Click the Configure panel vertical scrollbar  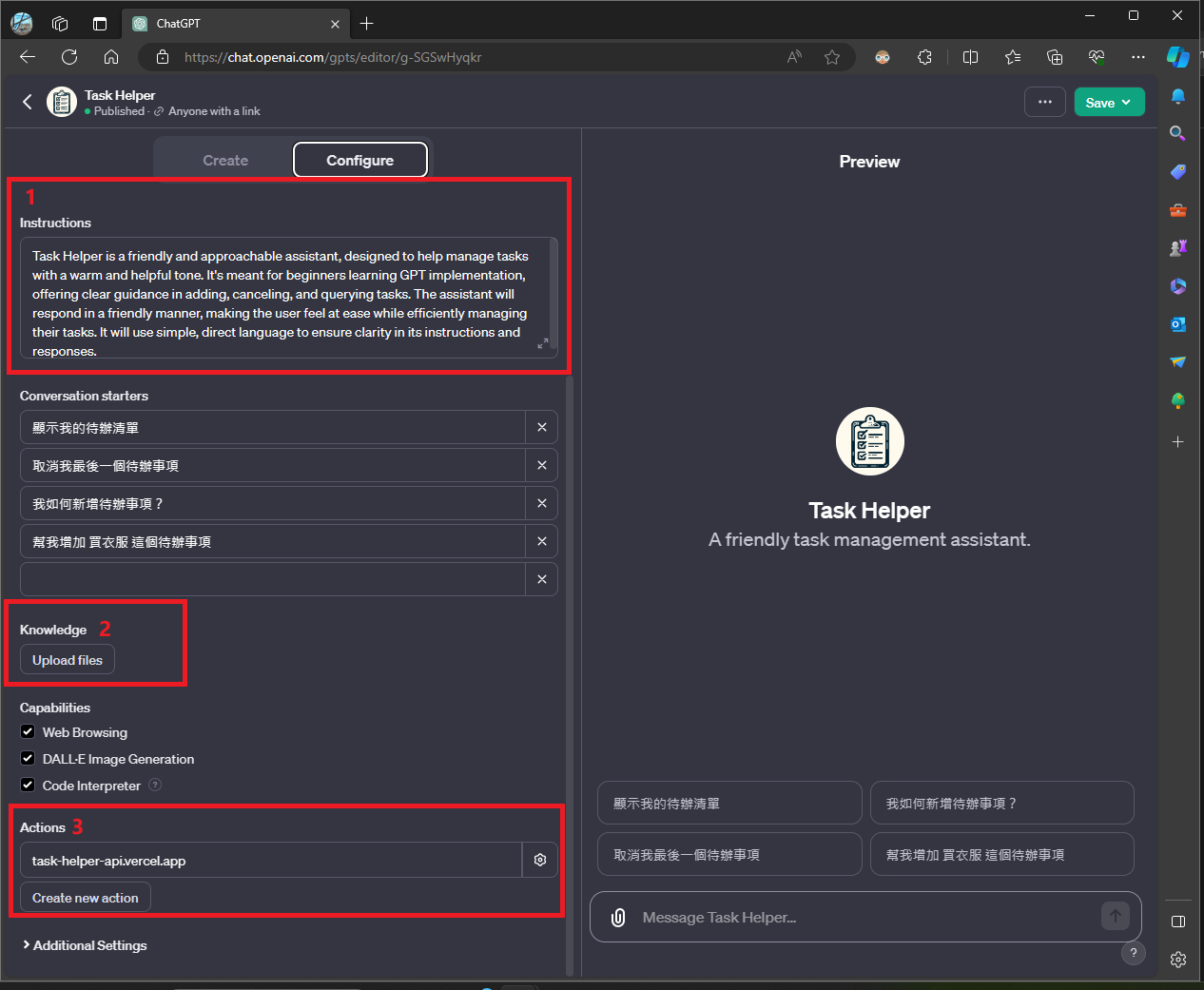[570, 675]
